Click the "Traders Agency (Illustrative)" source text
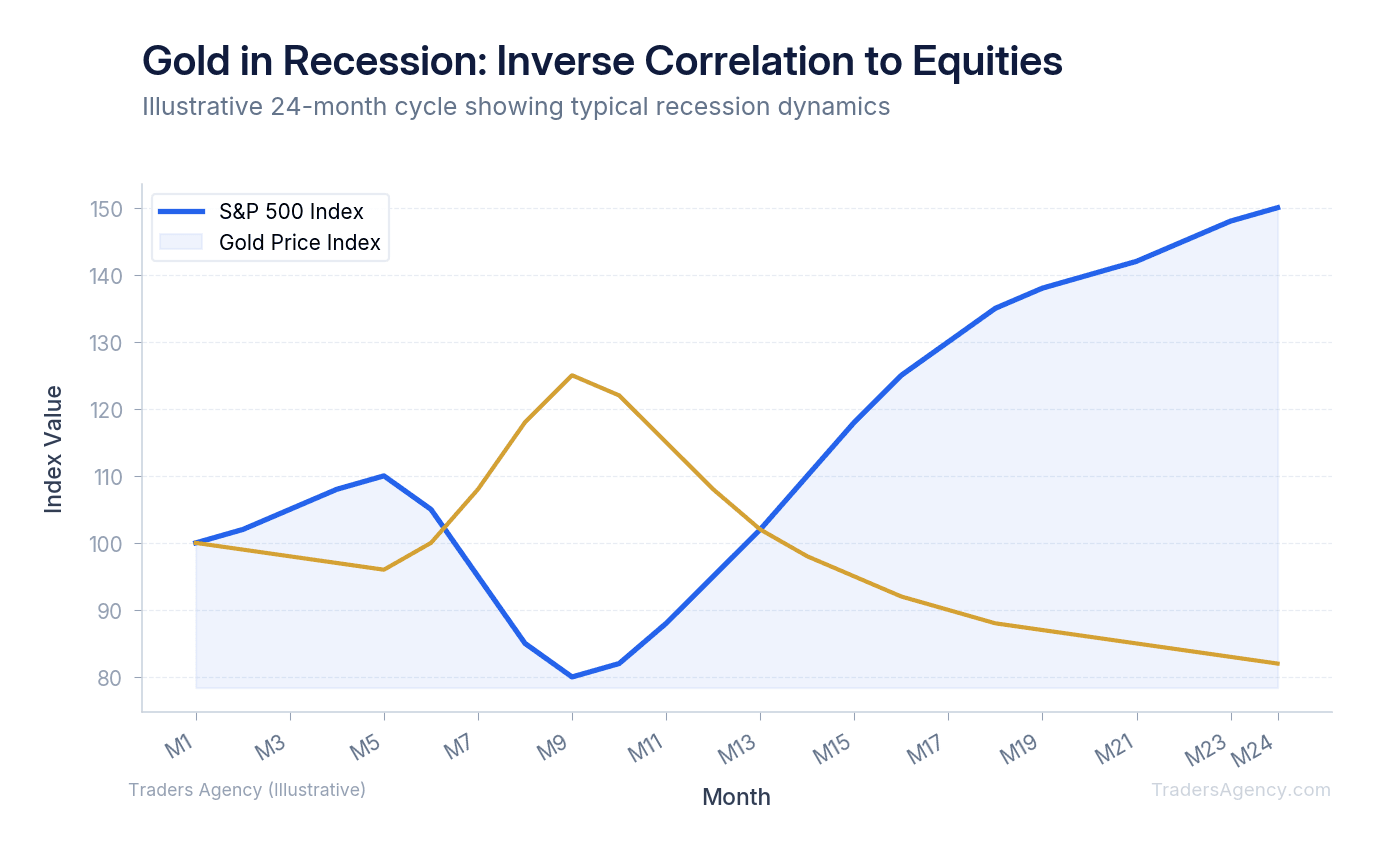The height and width of the screenshot is (854, 1376). click(247, 790)
